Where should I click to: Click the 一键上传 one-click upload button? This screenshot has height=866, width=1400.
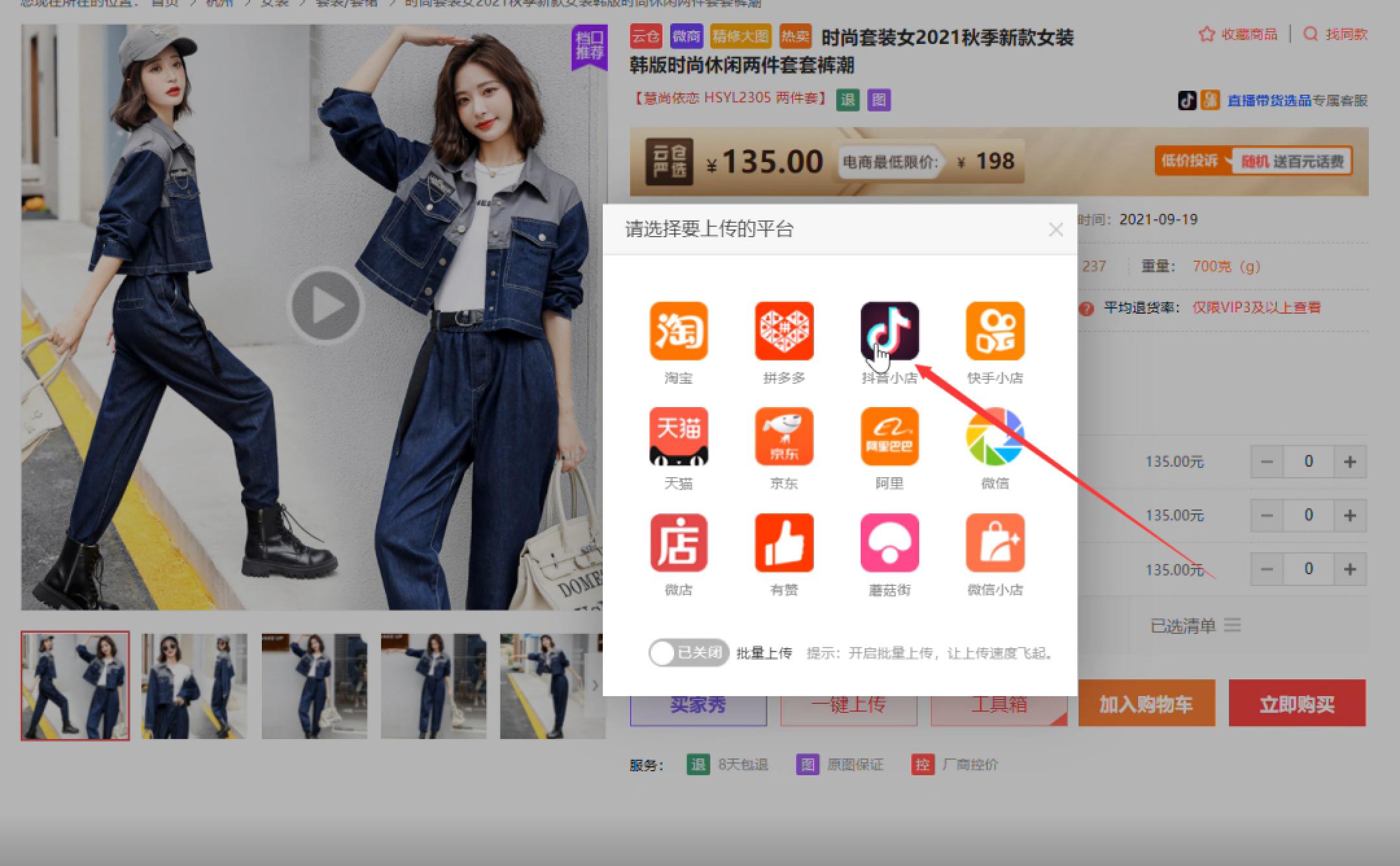pos(848,710)
